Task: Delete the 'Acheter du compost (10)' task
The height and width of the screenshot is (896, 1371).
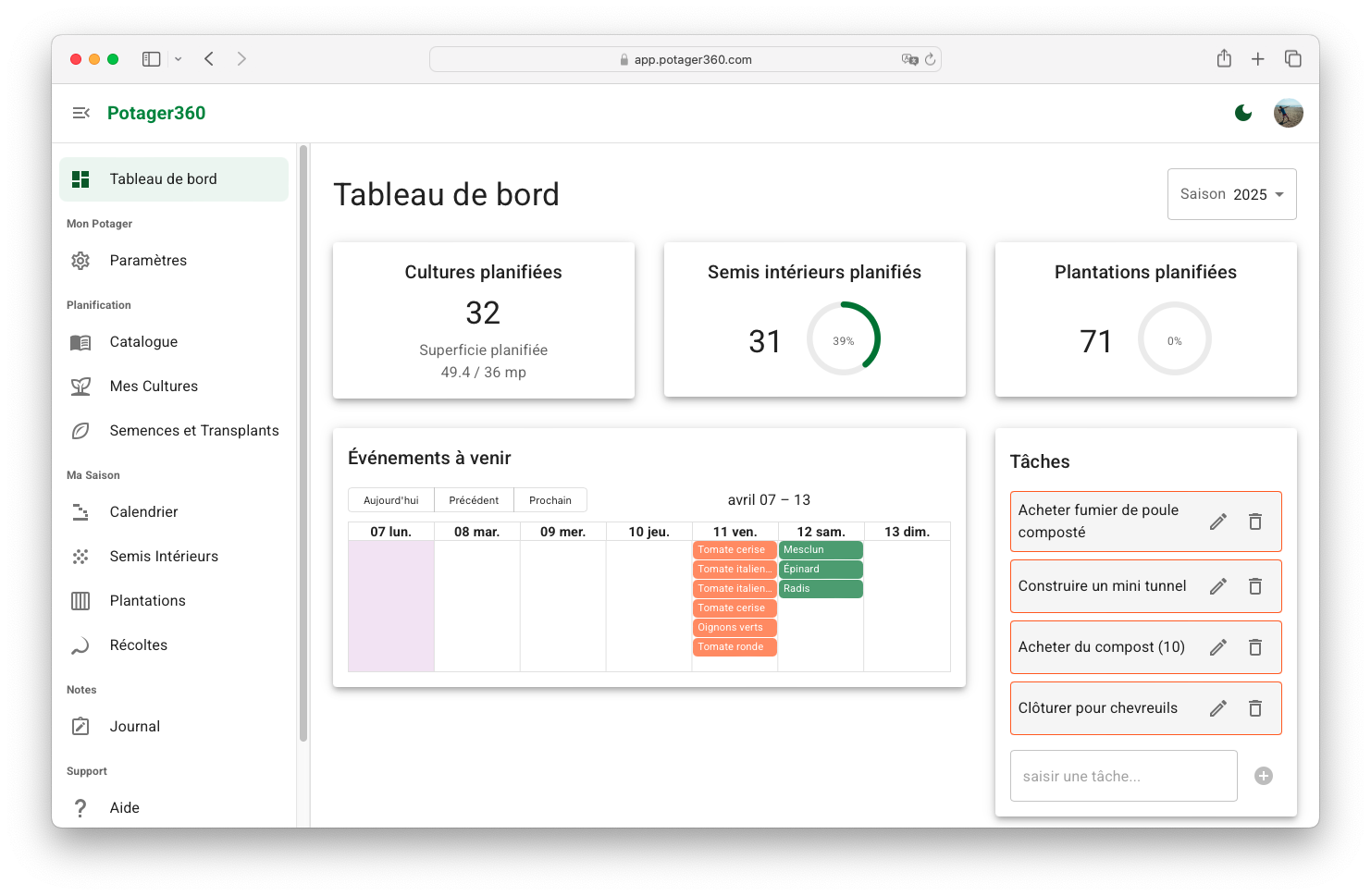Action: click(x=1255, y=646)
